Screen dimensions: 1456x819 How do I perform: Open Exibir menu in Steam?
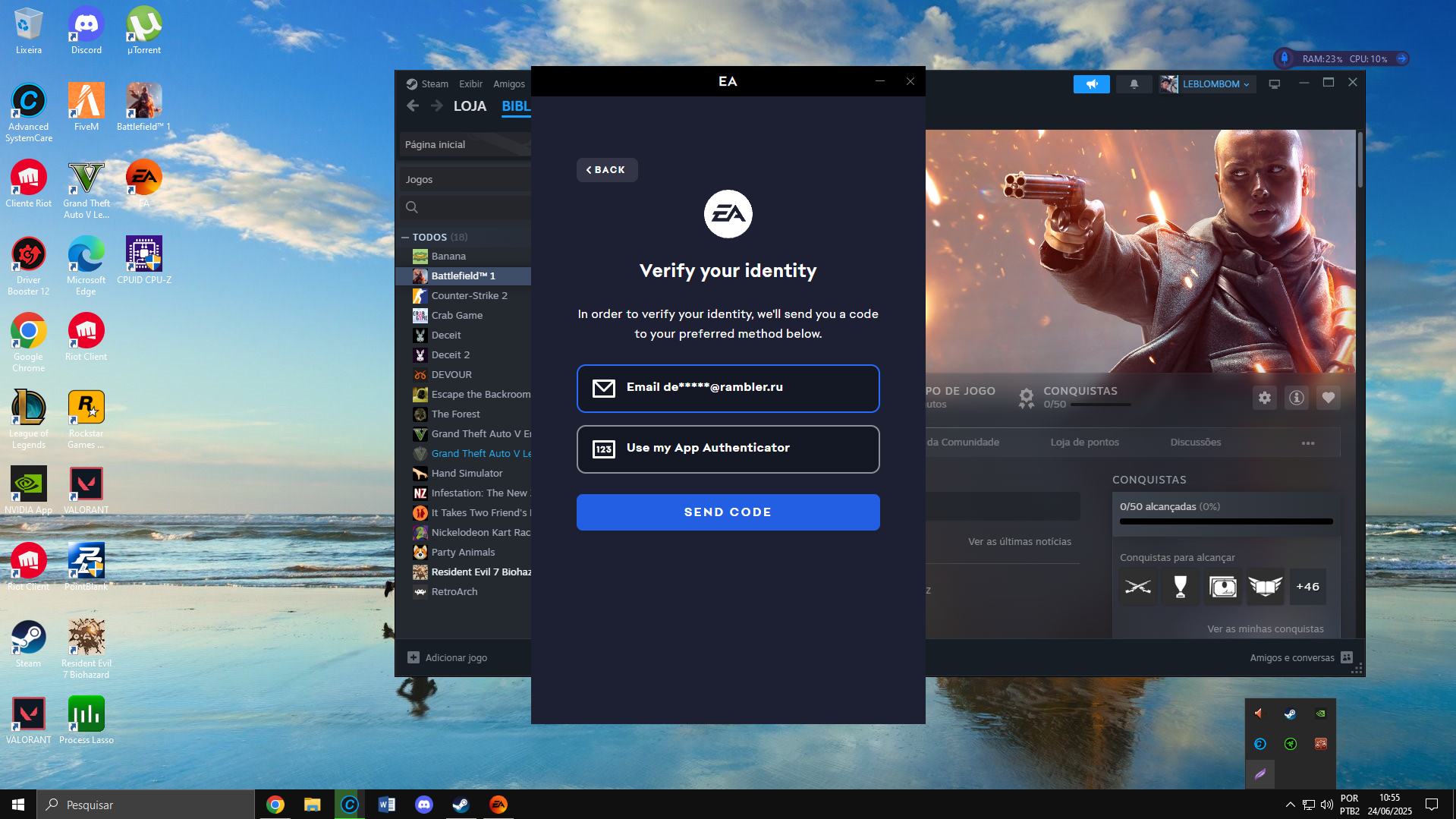point(470,84)
